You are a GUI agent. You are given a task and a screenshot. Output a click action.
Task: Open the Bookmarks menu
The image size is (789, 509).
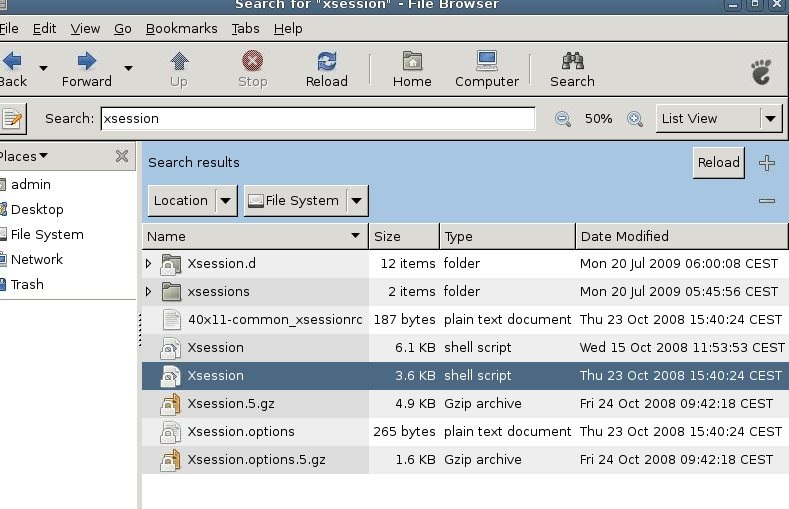(x=181, y=29)
